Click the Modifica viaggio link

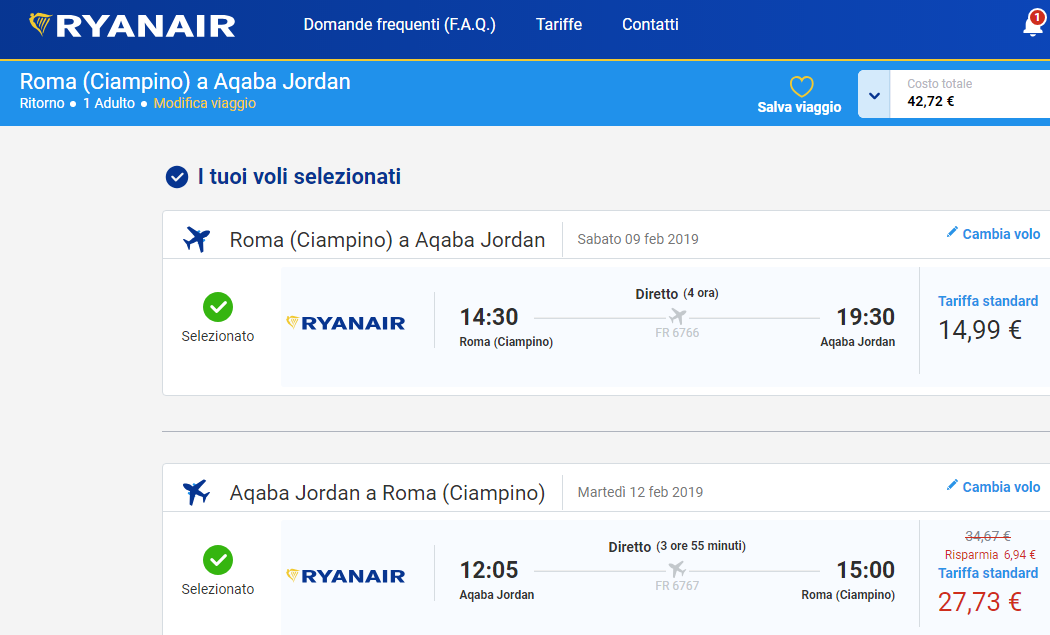tap(205, 103)
